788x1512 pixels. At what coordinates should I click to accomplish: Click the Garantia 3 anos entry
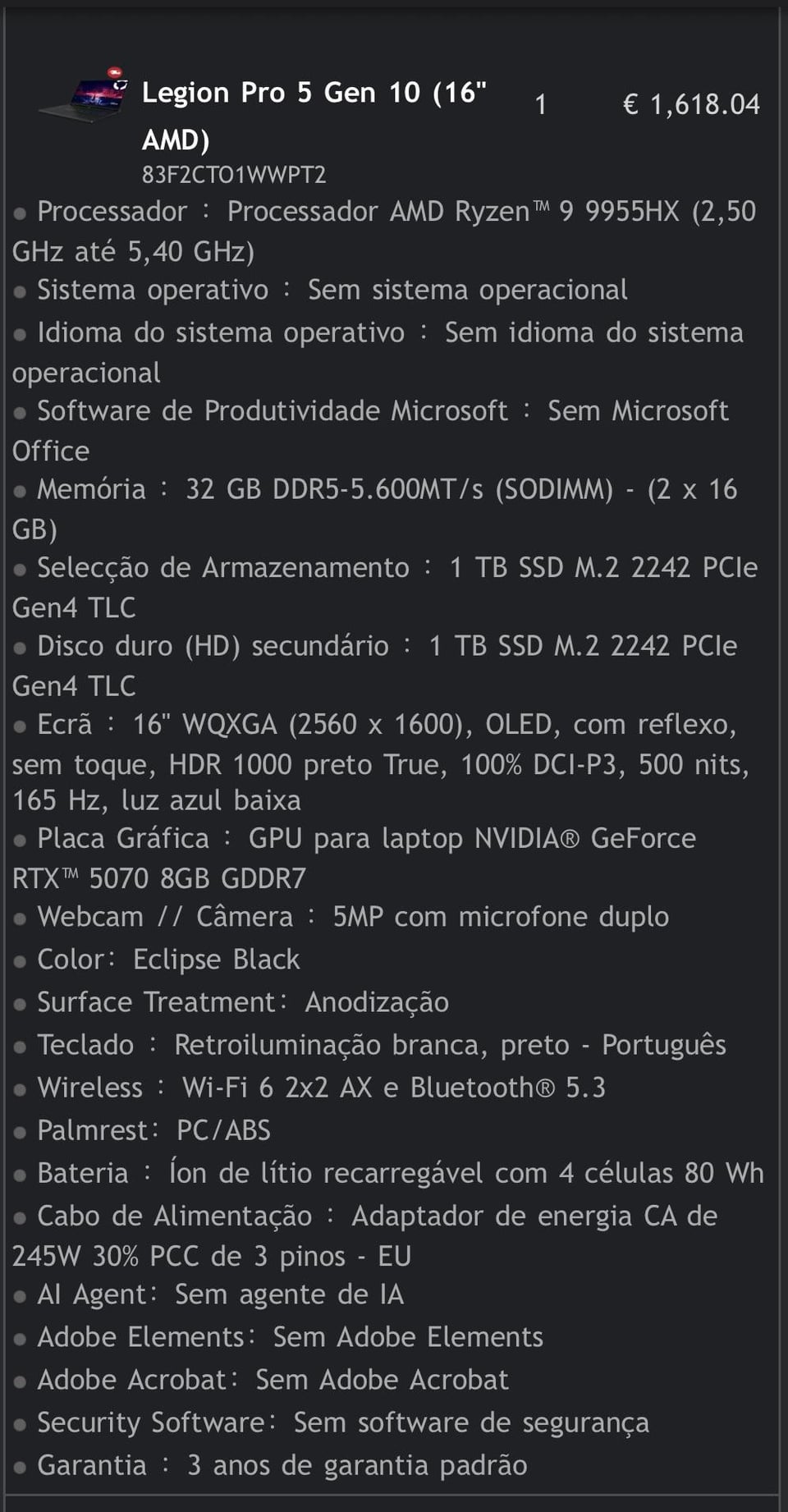282,1465
